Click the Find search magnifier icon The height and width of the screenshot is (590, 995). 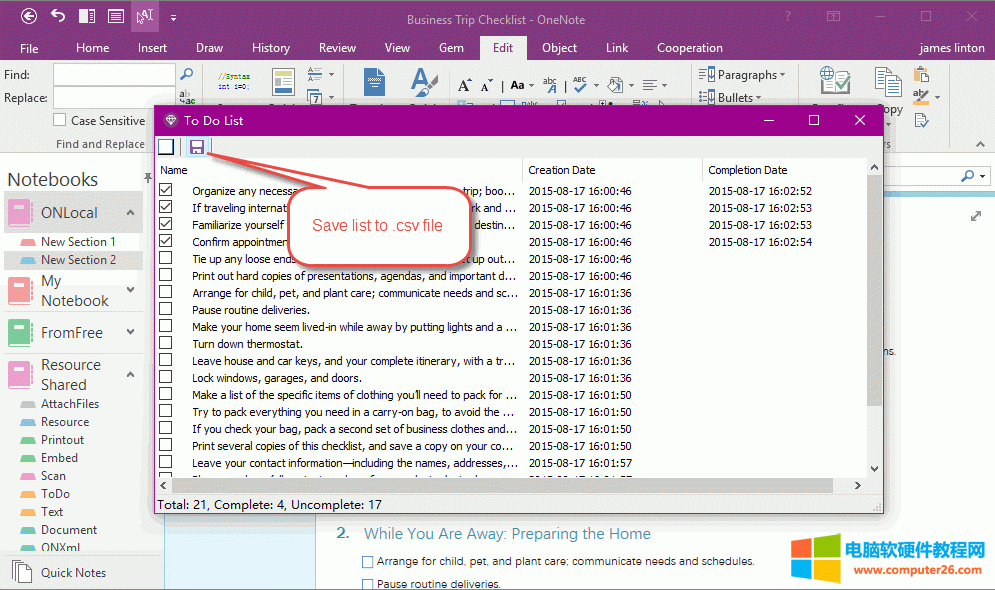click(x=186, y=74)
